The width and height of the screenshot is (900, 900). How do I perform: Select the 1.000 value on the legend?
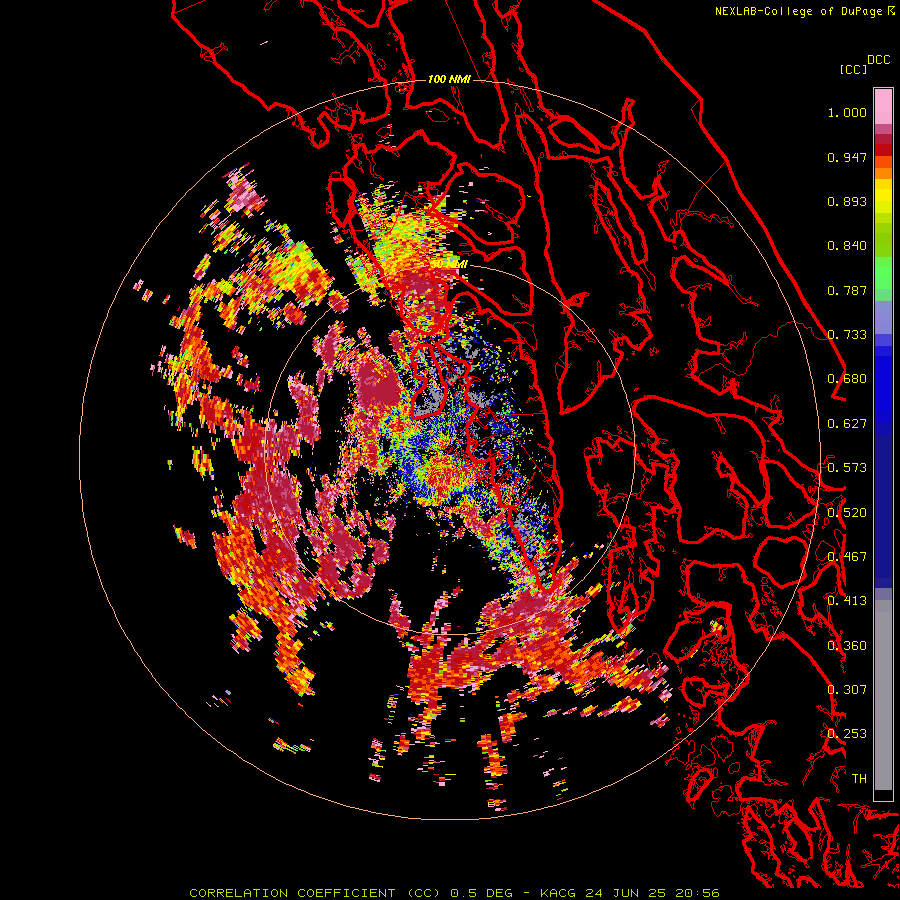tap(847, 112)
